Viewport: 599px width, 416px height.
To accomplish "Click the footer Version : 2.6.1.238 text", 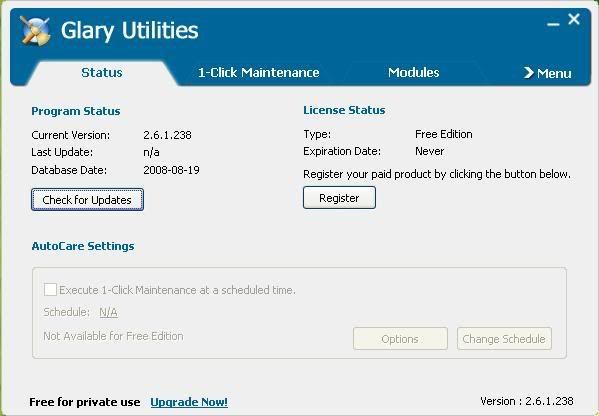I will pyautogui.click(x=527, y=401).
